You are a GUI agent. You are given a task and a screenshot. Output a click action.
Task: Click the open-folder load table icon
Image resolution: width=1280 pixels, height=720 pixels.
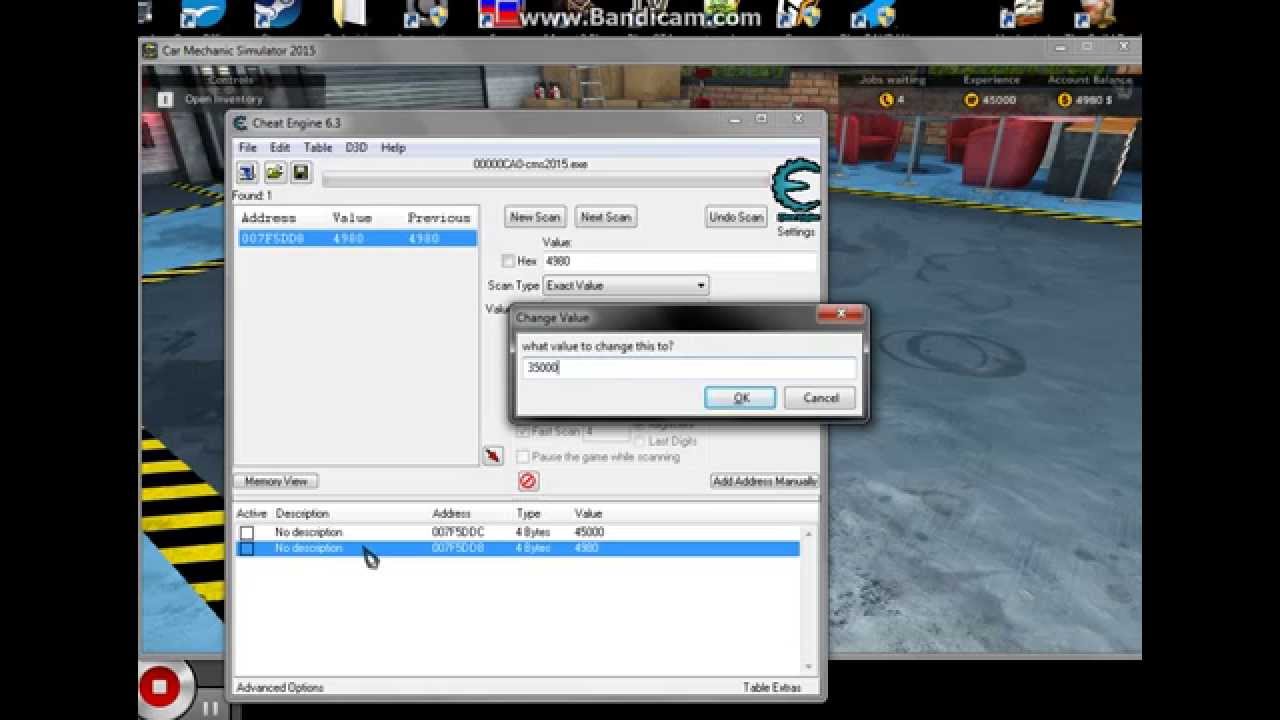[x=274, y=172]
